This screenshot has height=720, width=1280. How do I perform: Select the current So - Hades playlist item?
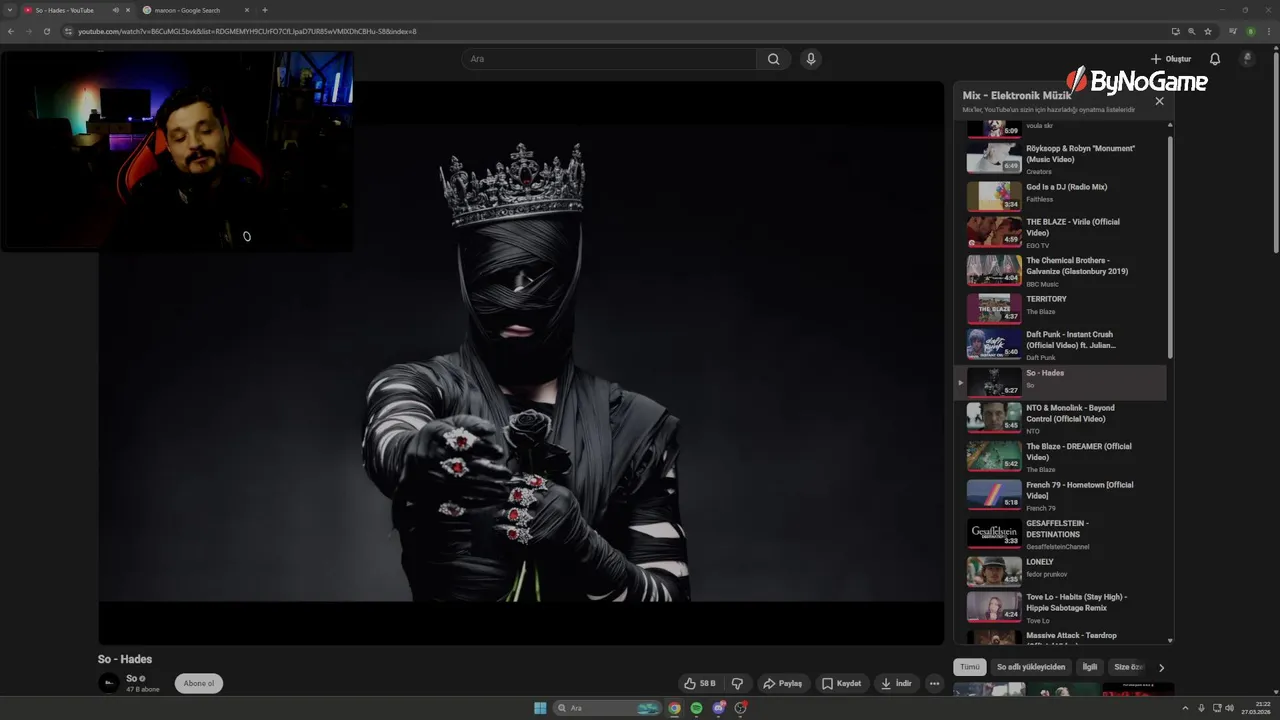[1060, 383]
